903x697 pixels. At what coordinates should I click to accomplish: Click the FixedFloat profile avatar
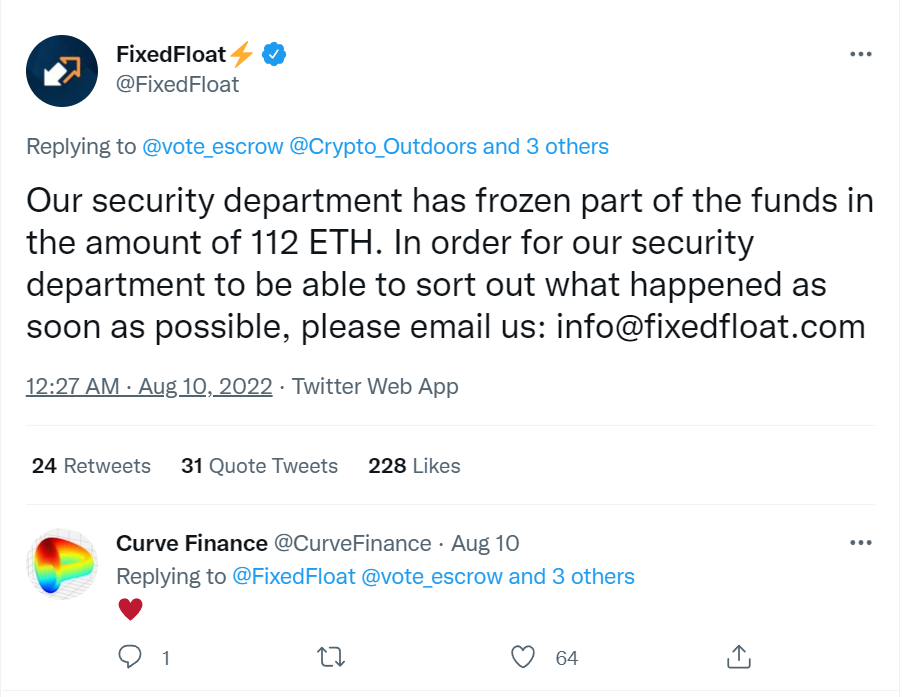(61, 71)
